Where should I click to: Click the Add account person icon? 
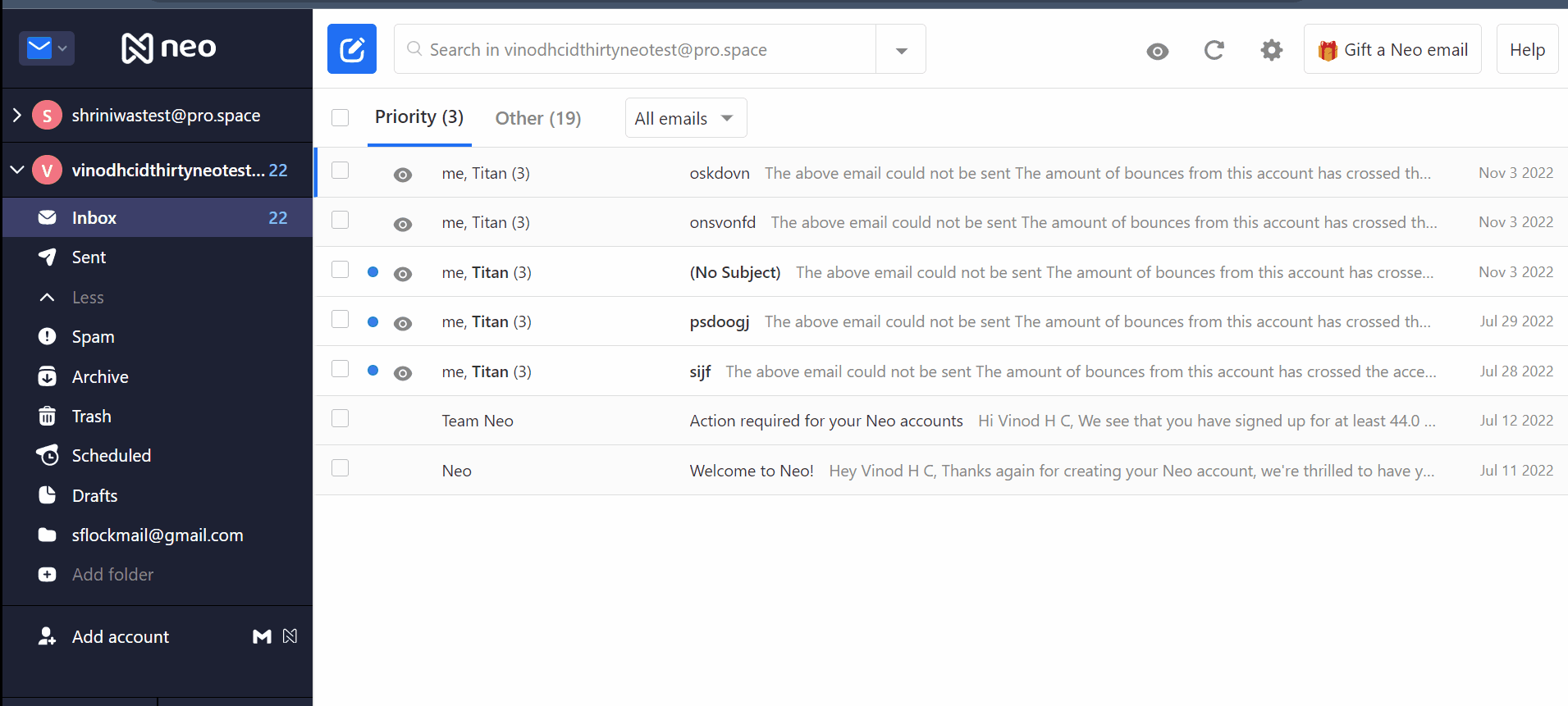48,636
